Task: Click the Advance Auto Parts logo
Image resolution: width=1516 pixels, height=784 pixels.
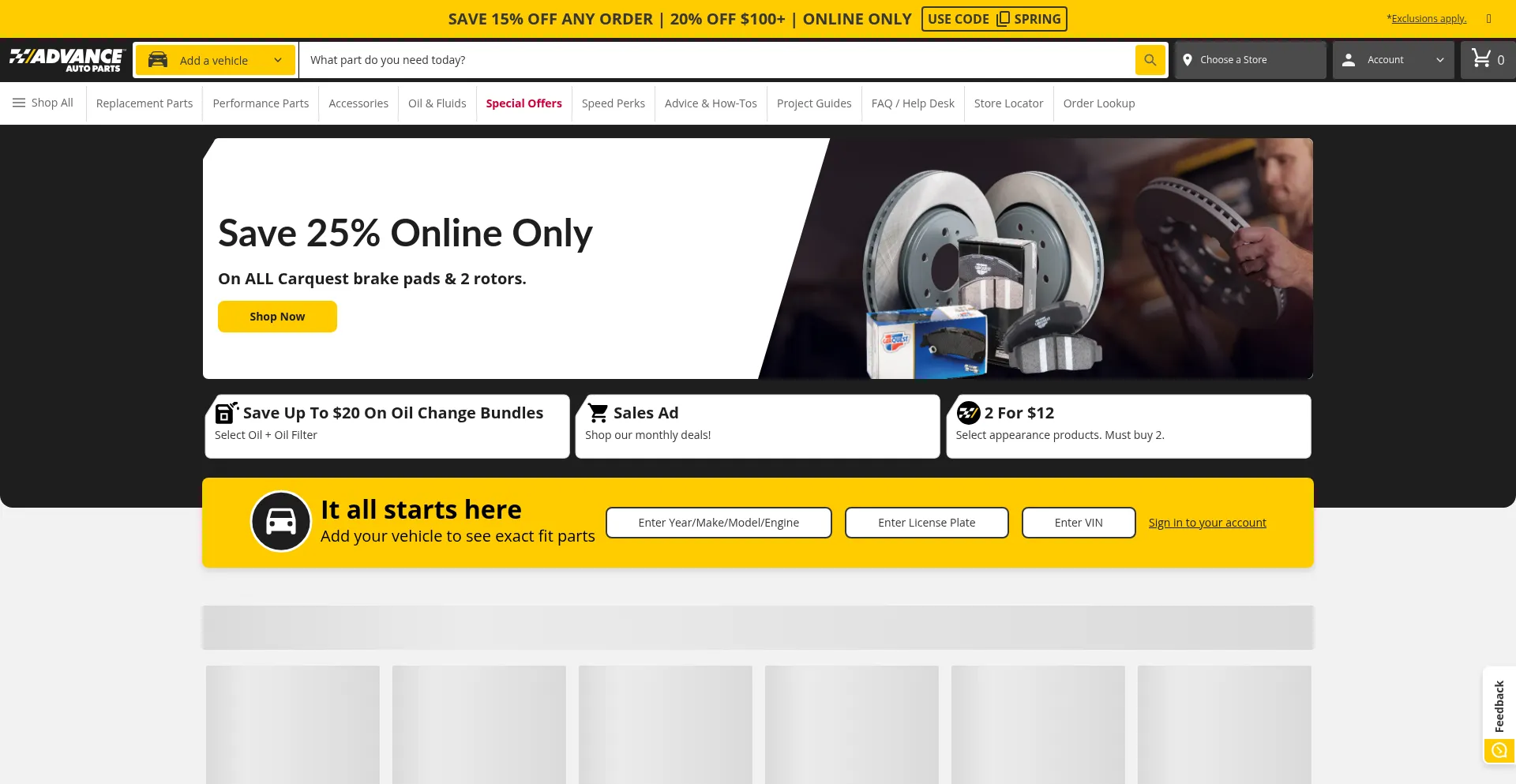Action: pyautogui.click(x=67, y=60)
